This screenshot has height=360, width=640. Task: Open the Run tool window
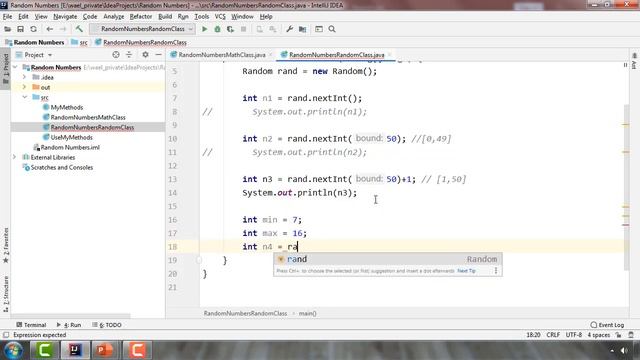[x=69, y=325]
